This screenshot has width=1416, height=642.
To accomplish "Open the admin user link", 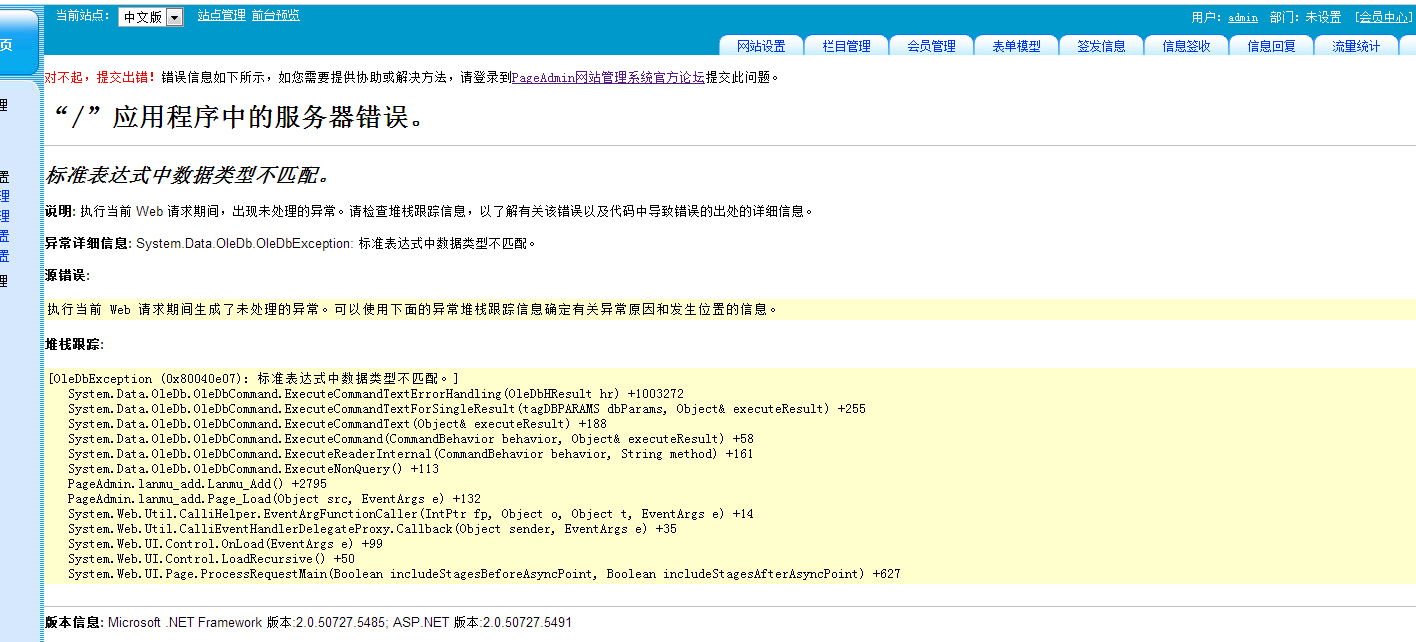I will [x=1243, y=17].
